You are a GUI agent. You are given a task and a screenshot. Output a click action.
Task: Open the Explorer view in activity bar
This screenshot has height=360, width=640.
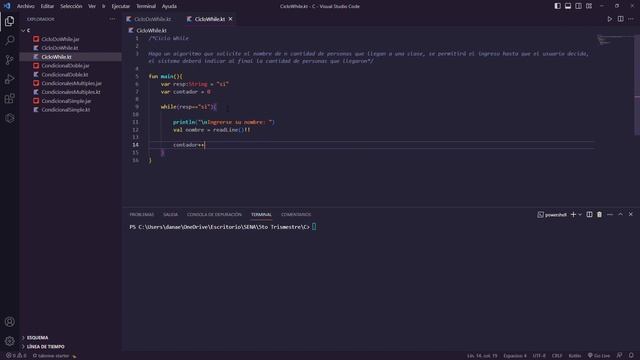tap(9, 21)
